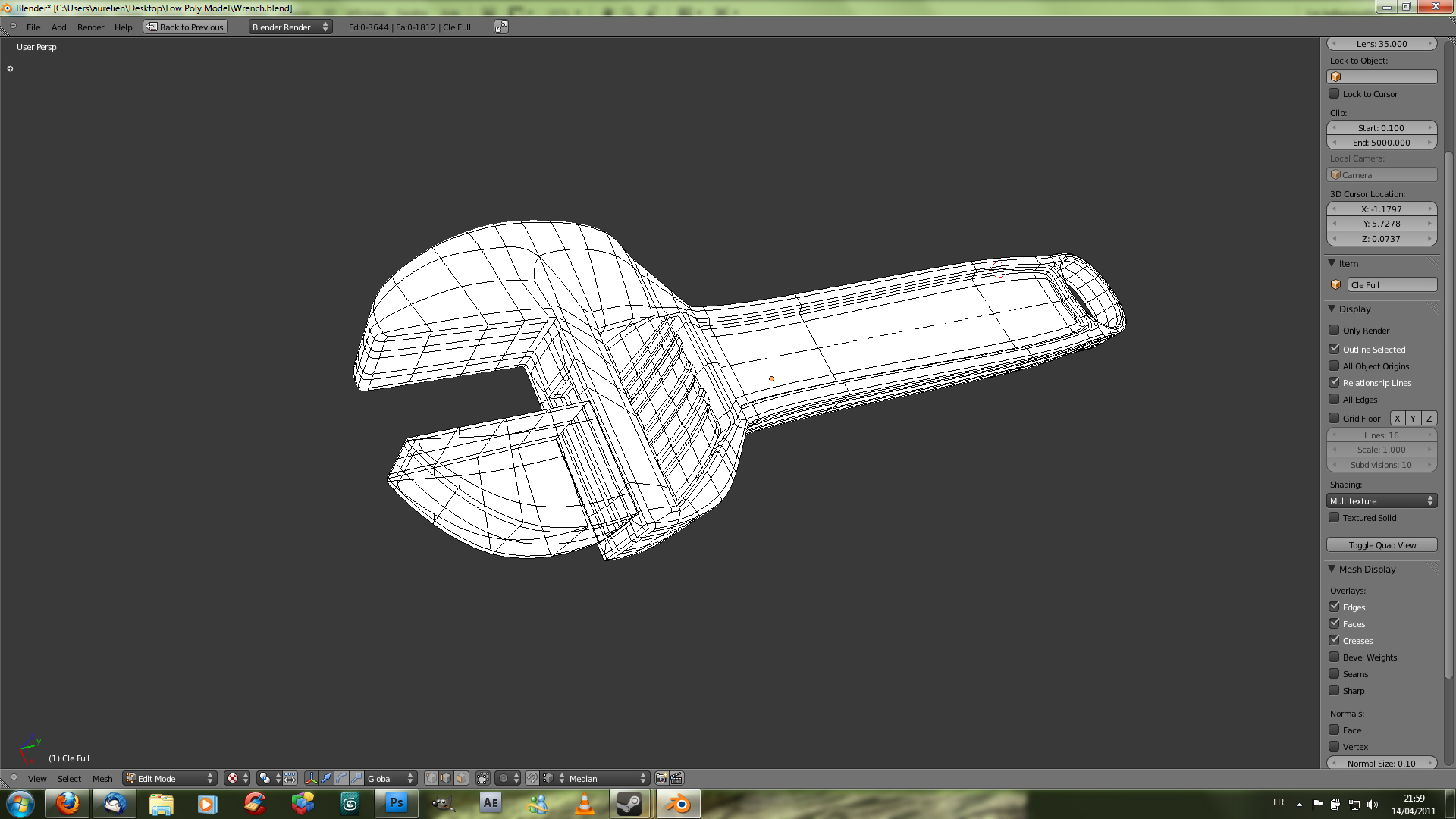Toggle the grid floor X axis button
1456x819 pixels.
click(1397, 418)
